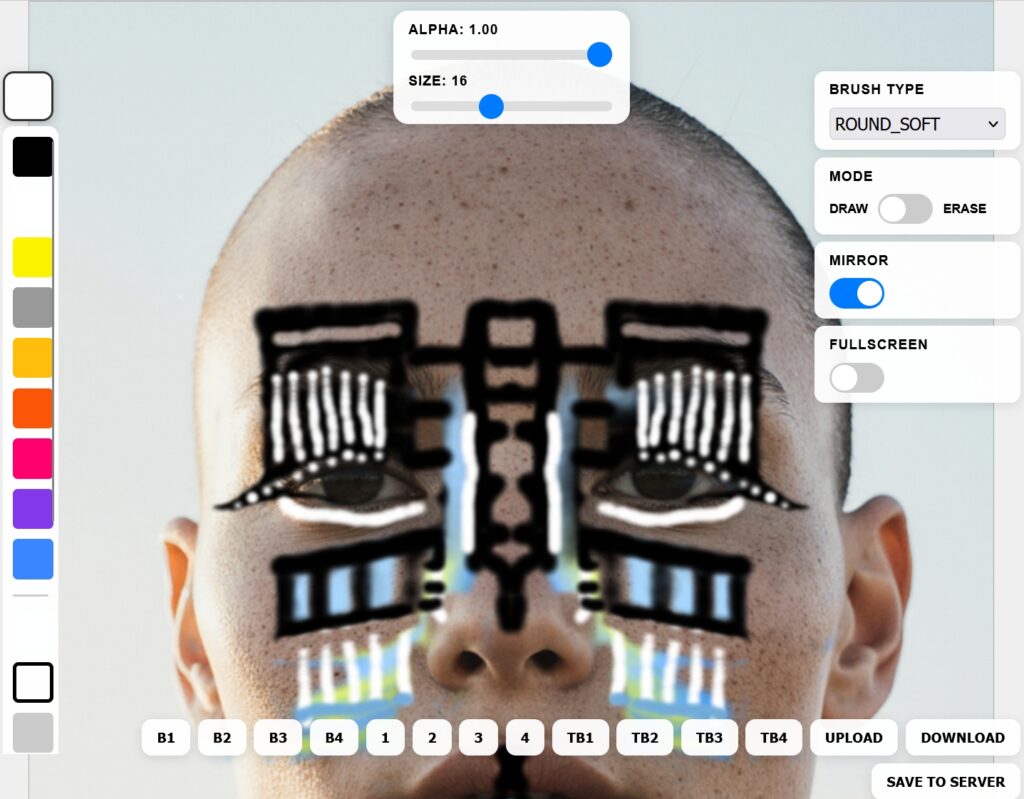
Task: Select the black color swatch
Action: click(x=32, y=157)
